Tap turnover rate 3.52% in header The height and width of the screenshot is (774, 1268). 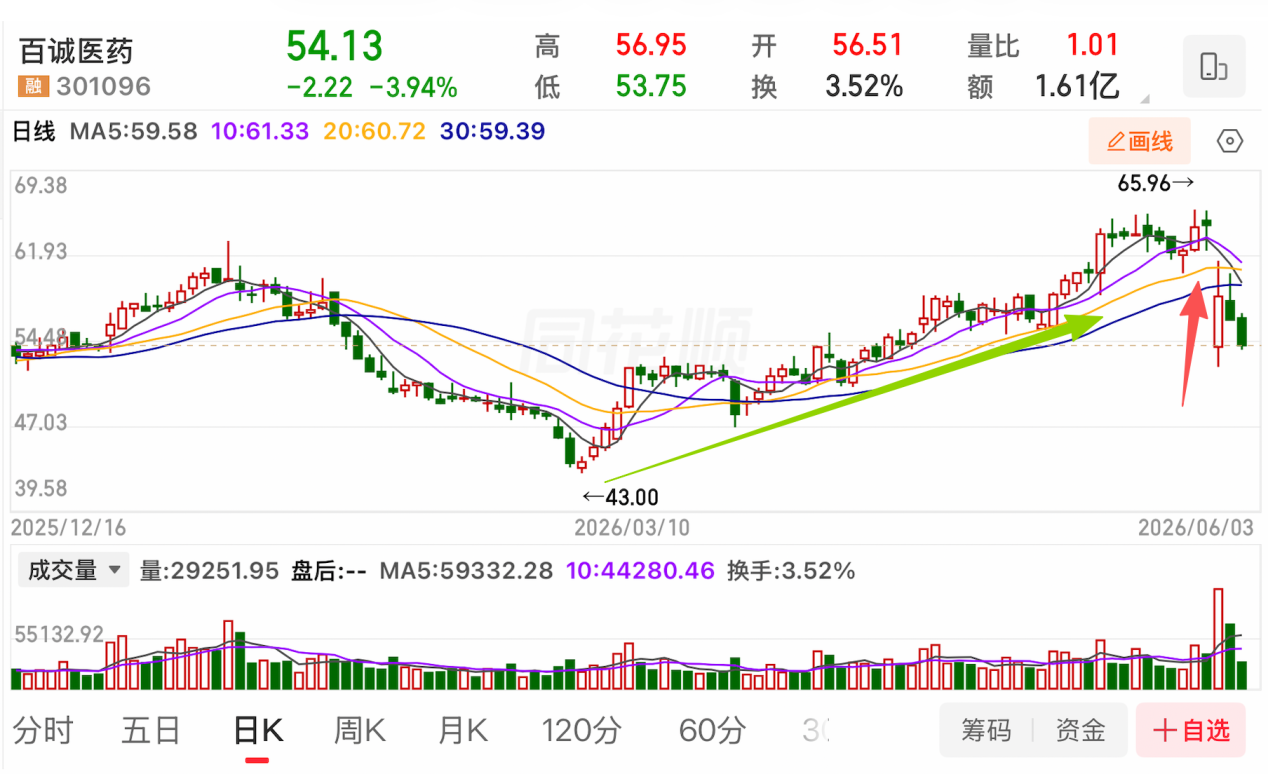point(864,86)
